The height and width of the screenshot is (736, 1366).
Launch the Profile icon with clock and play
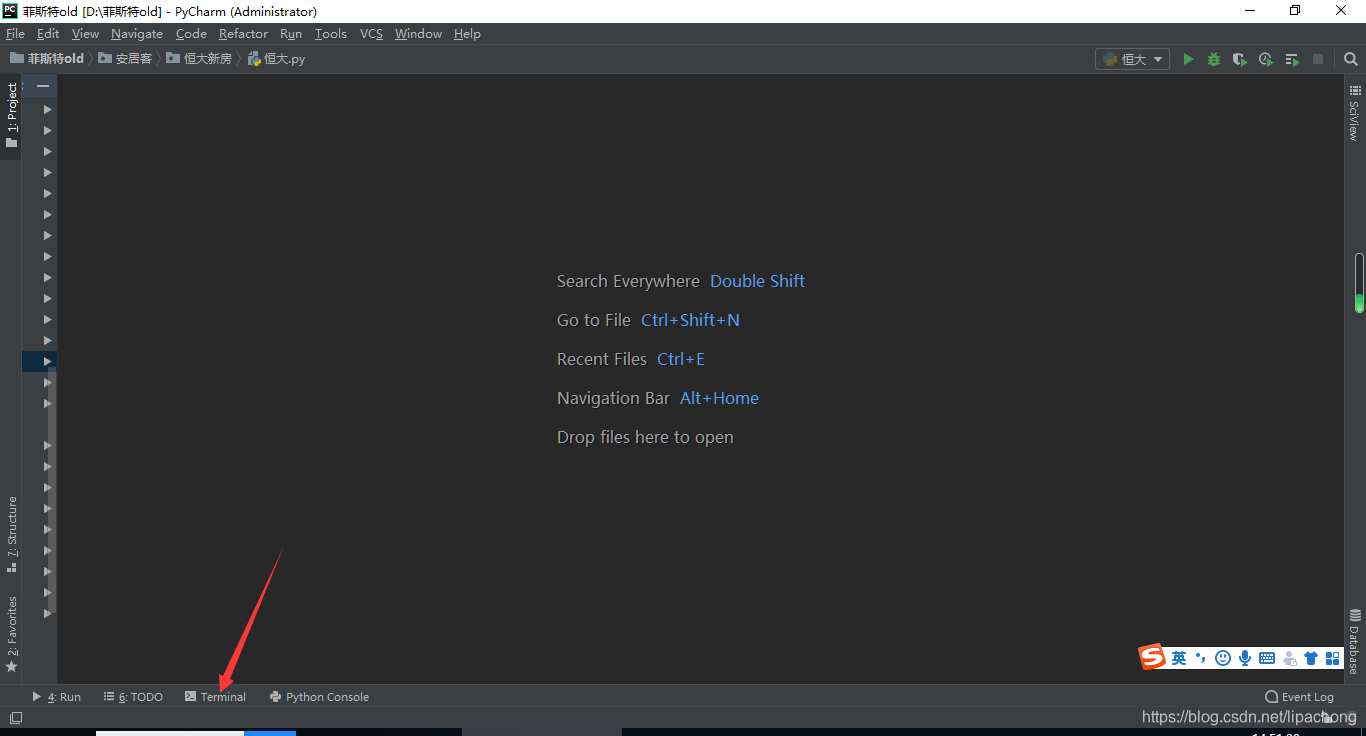pyautogui.click(x=1266, y=59)
